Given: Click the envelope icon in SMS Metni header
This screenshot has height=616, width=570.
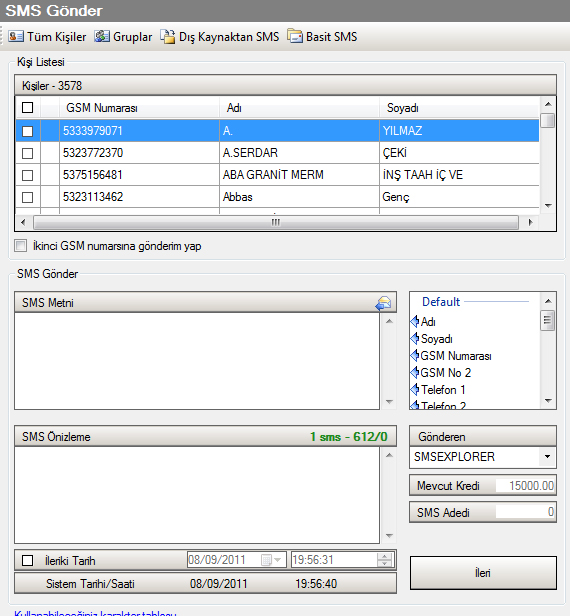Looking at the screenshot, I should 383,303.
